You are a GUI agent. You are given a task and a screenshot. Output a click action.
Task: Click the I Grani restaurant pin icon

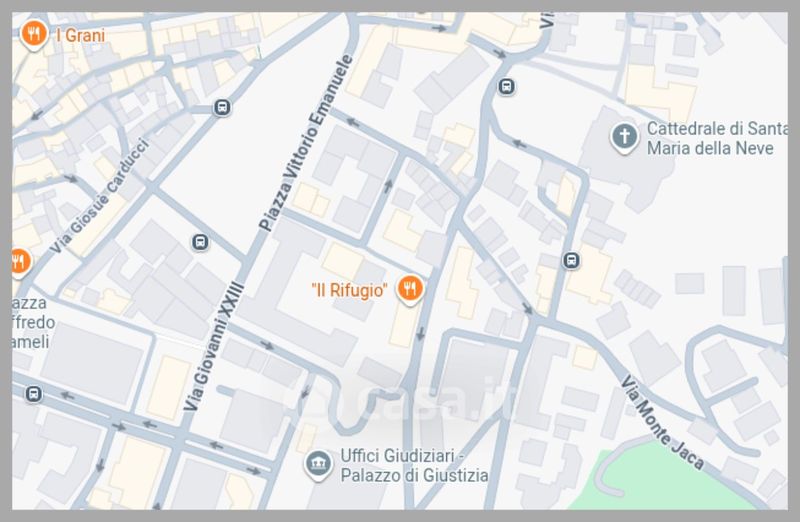[34, 35]
